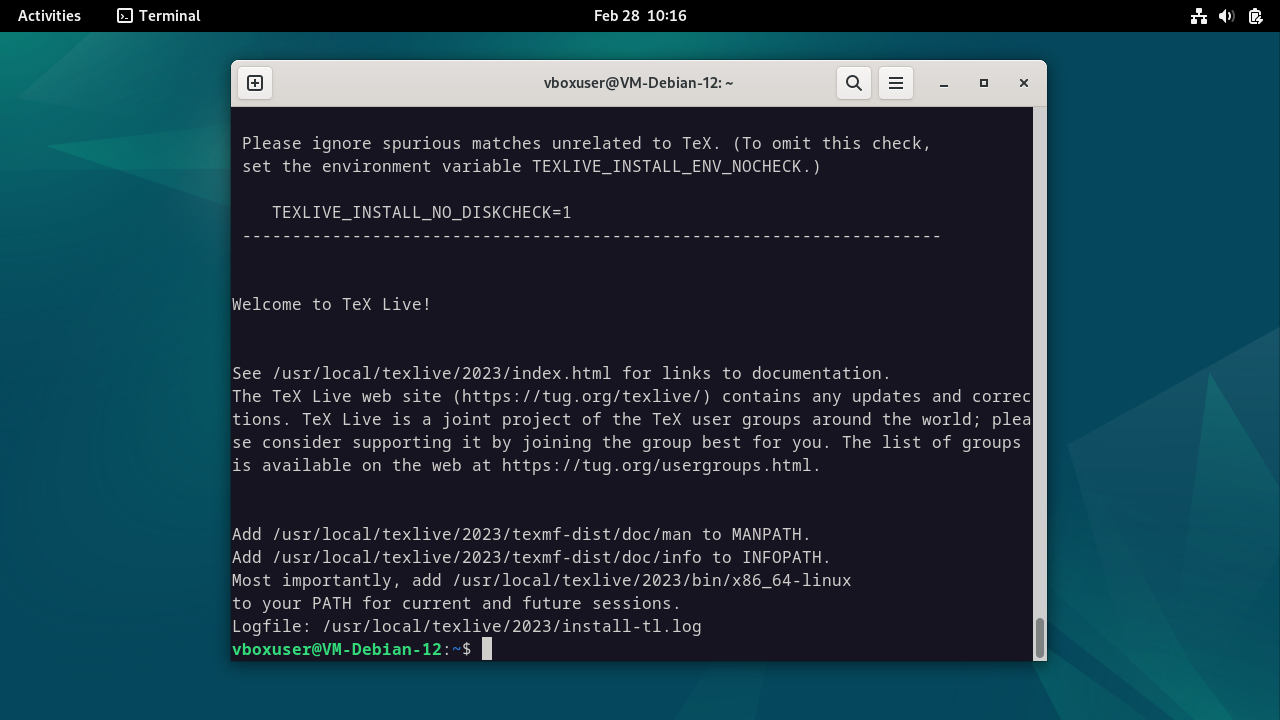Click the install-tl.log logfile path
Image resolution: width=1280 pixels, height=720 pixels.
tap(512, 626)
